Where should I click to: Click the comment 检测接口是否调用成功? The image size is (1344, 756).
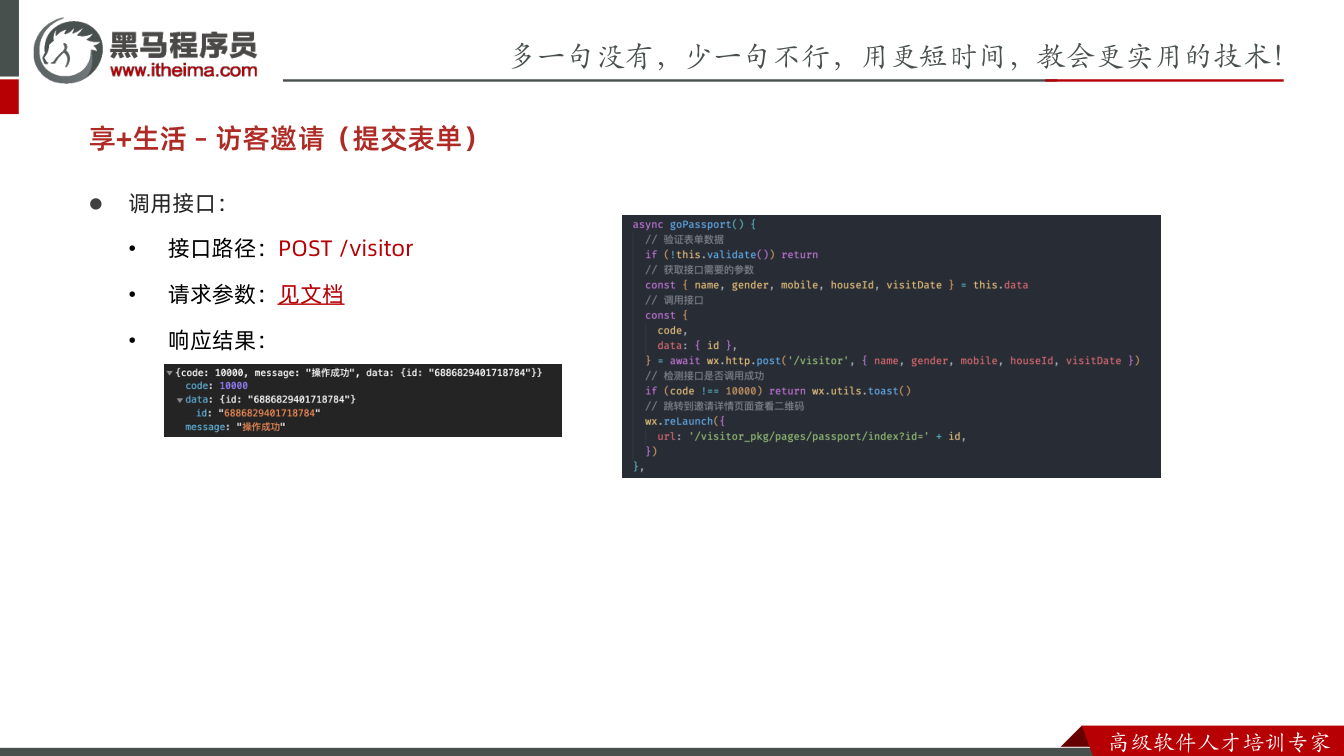704,376
